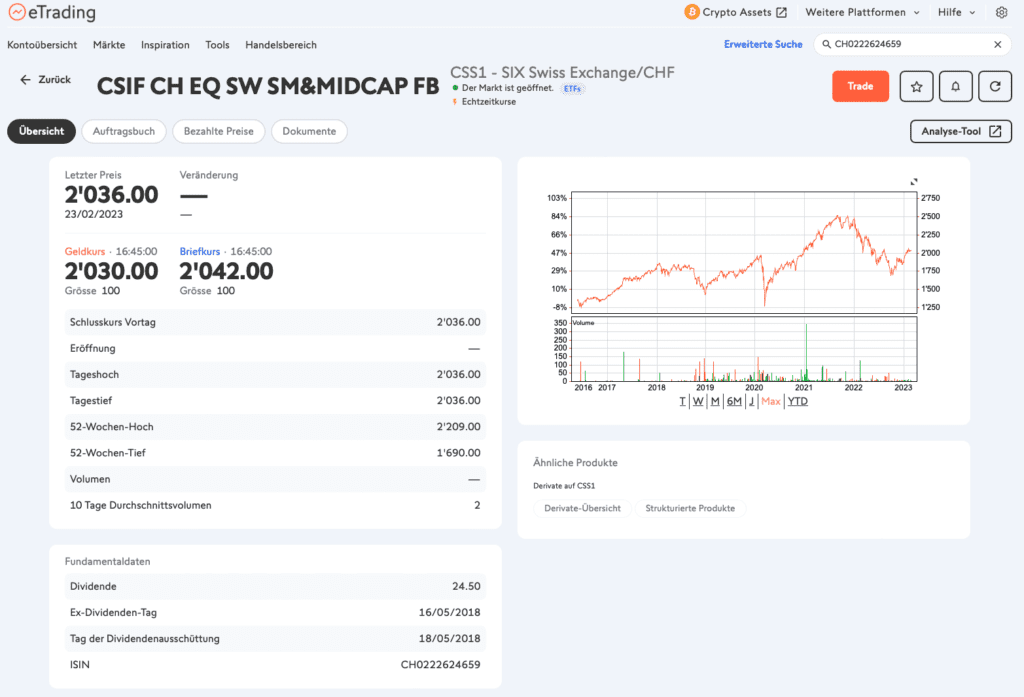Expand the chart to fullscreen icon
Screen dimensions: 1024x697
pyautogui.click(x=914, y=182)
